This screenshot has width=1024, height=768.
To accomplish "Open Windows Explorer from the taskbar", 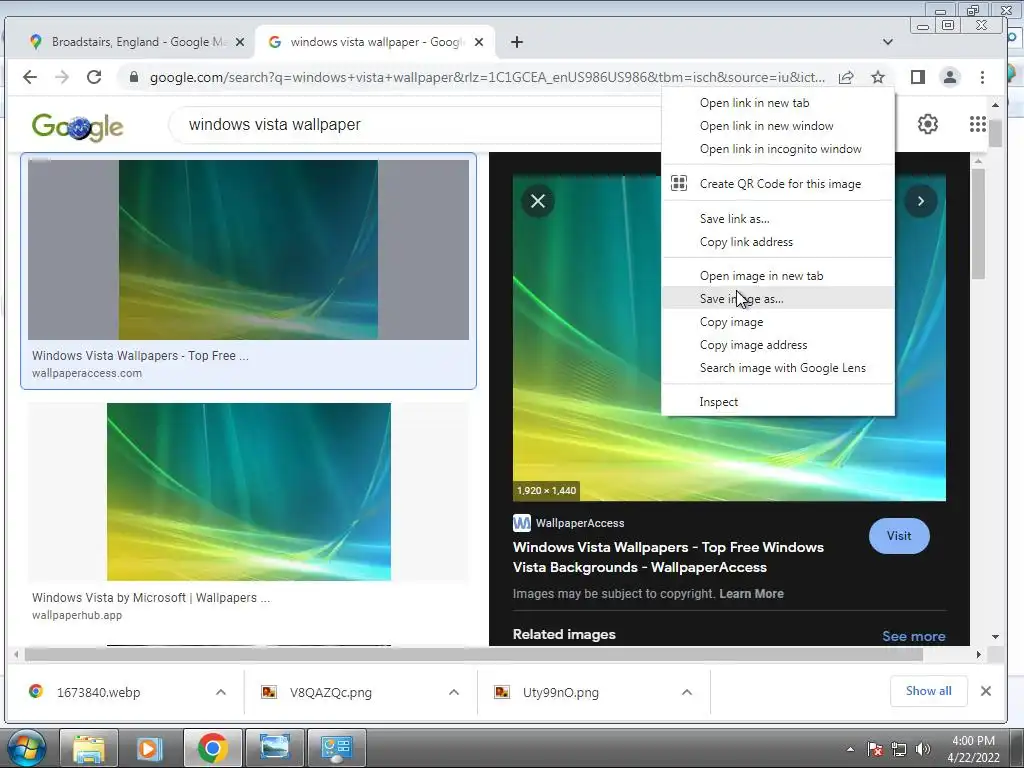I will 89,748.
